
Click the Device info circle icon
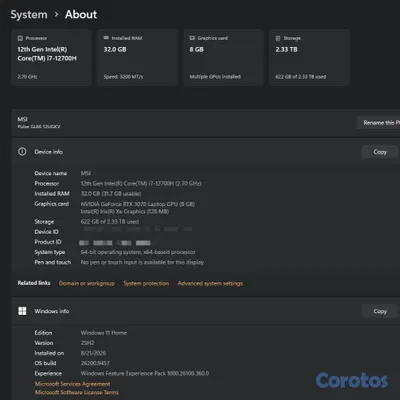click(x=22, y=152)
